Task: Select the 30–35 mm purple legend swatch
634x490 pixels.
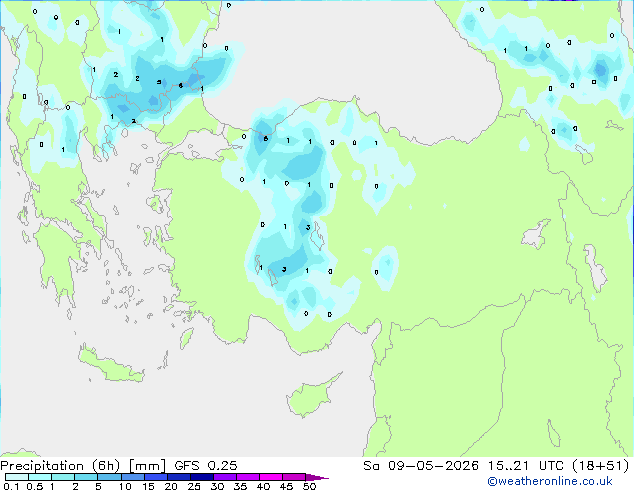Action: click(225, 477)
